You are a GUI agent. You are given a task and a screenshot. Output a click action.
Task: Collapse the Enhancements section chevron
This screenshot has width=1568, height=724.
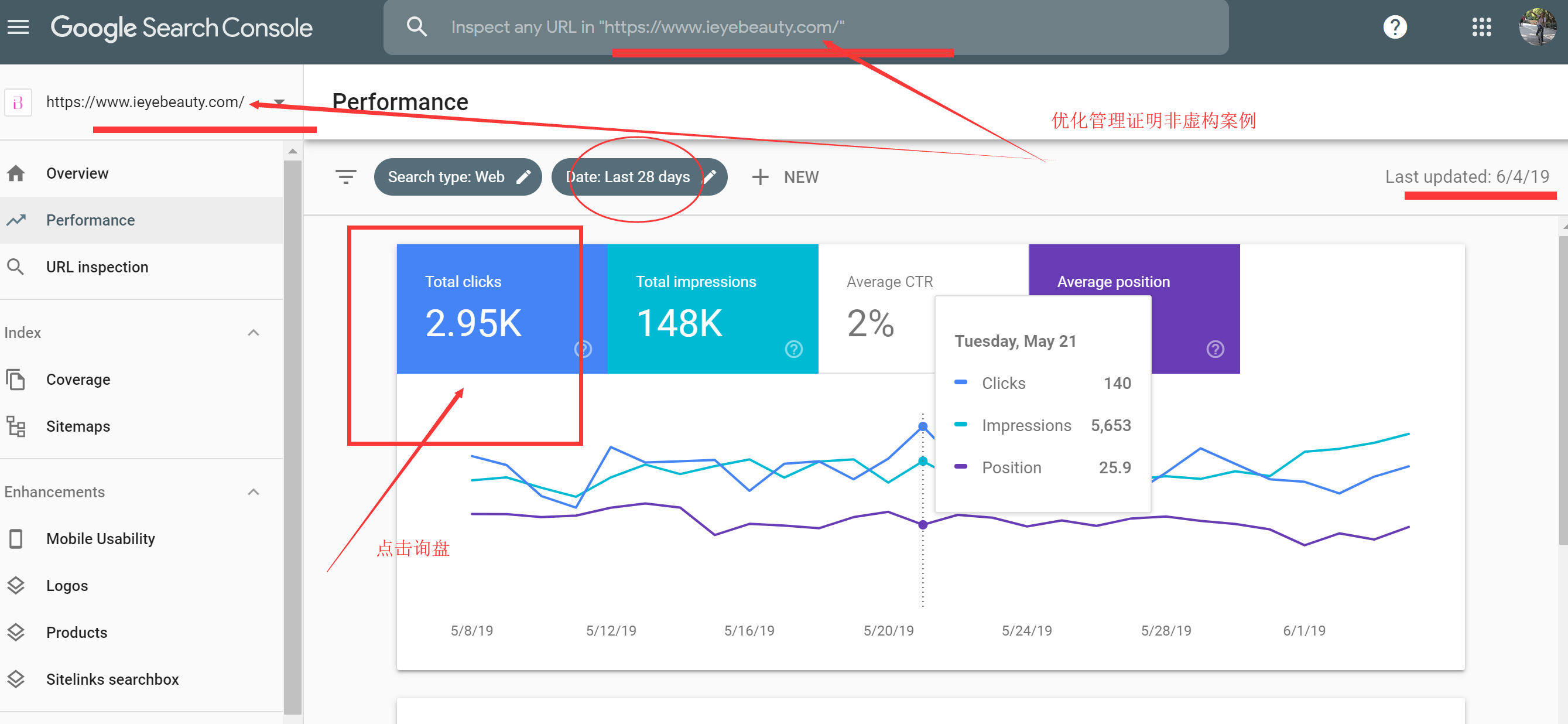254,492
